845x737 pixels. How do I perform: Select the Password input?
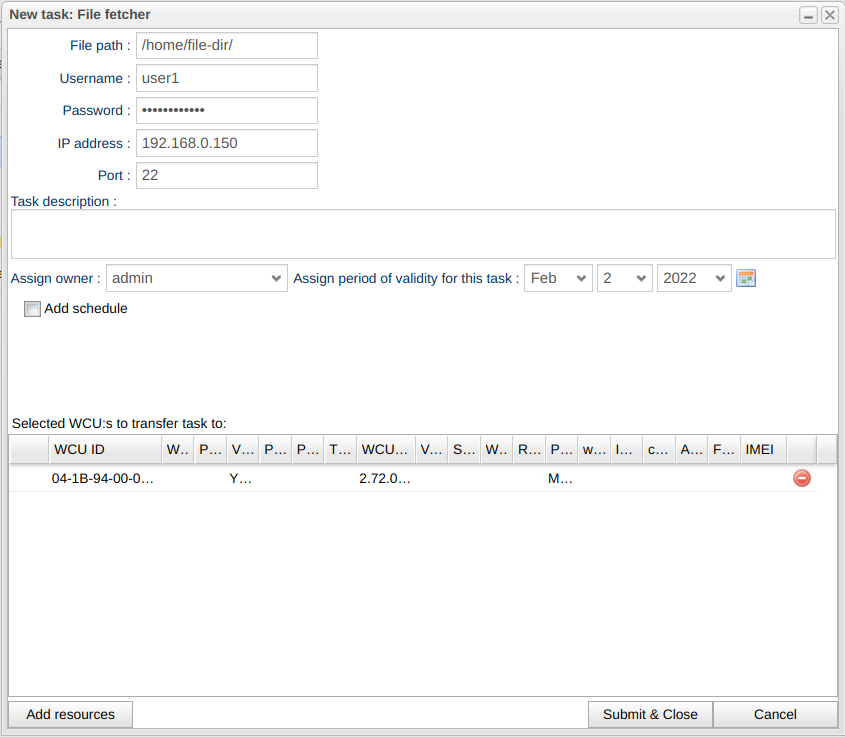(x=226, y=110)
